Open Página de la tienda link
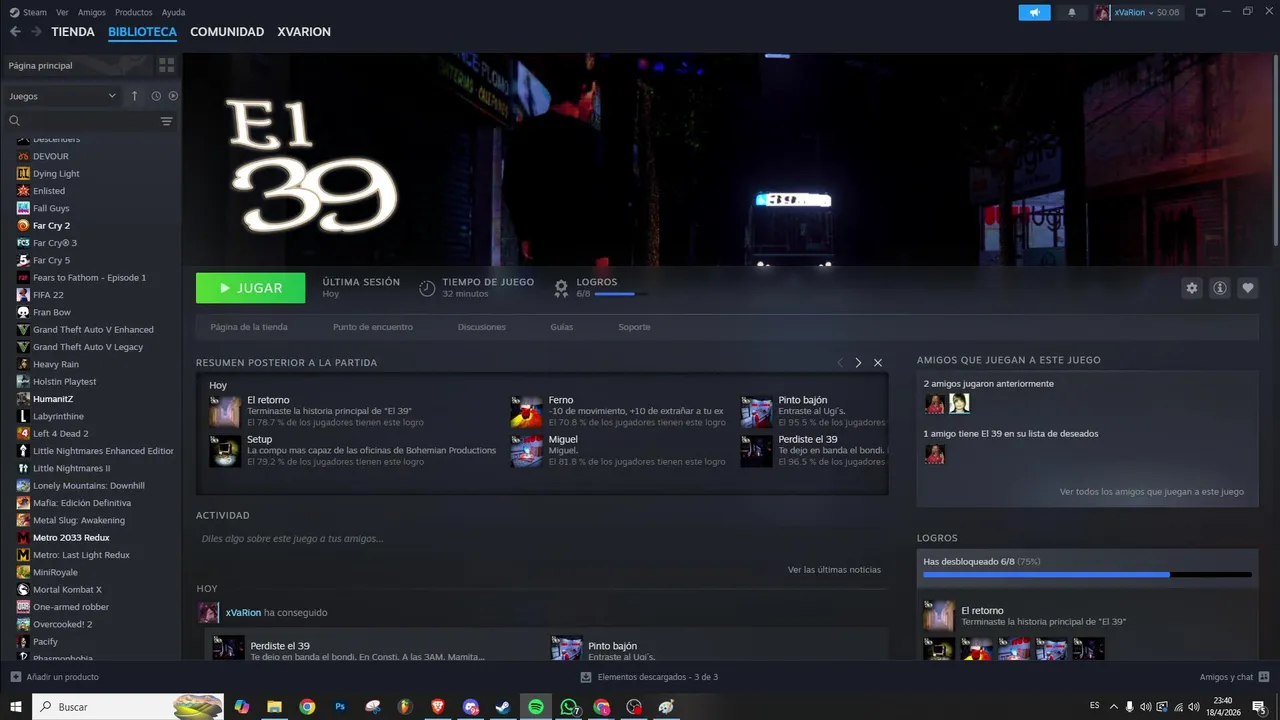Viewport: 1280px width, 720px height. click(249, 327)
